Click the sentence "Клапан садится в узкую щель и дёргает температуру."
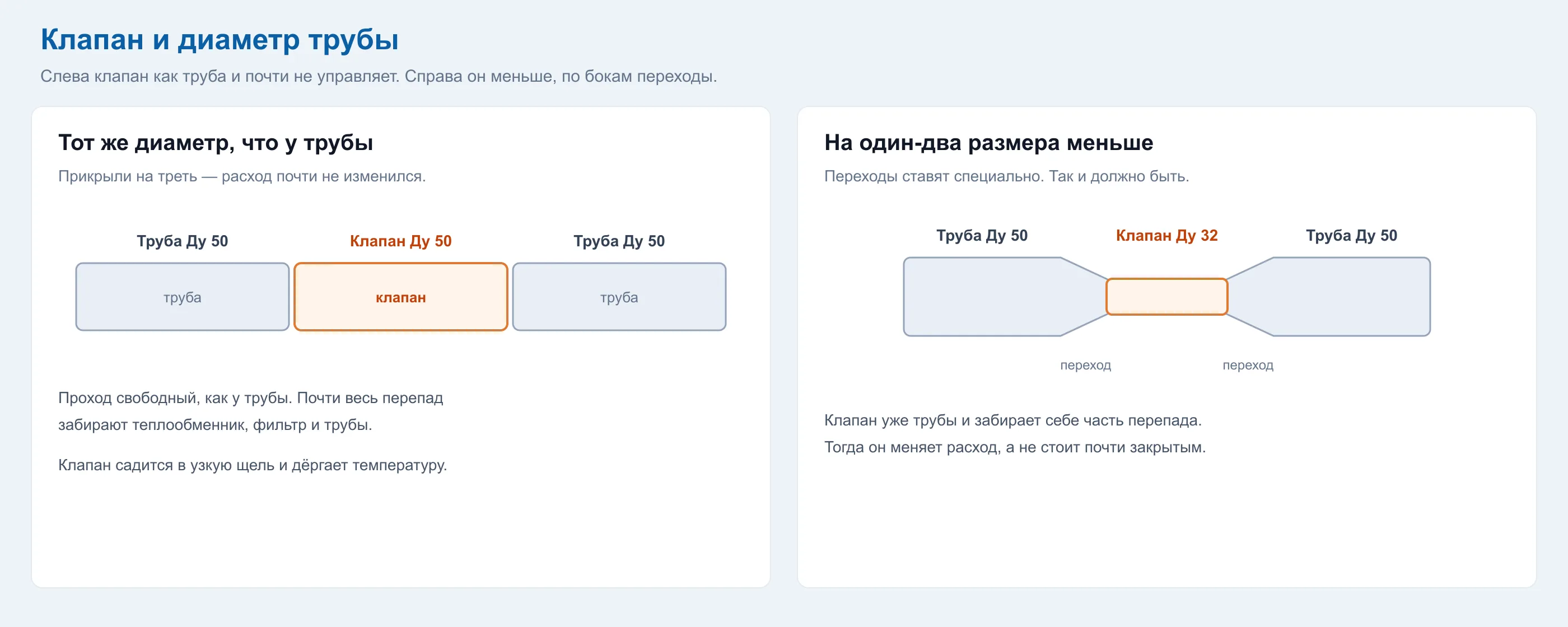The width and height of the screenshot is (1568, 627). tap(253, 465)
